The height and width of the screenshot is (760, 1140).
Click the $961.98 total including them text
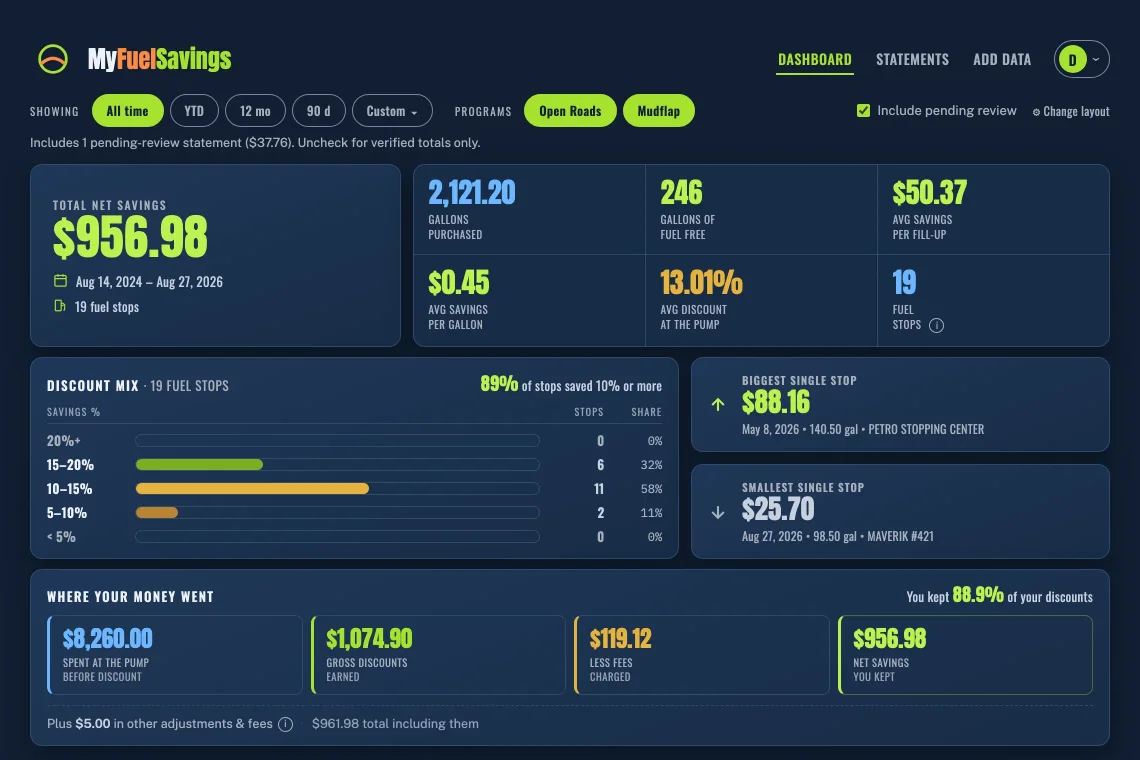tap(395, 724)
